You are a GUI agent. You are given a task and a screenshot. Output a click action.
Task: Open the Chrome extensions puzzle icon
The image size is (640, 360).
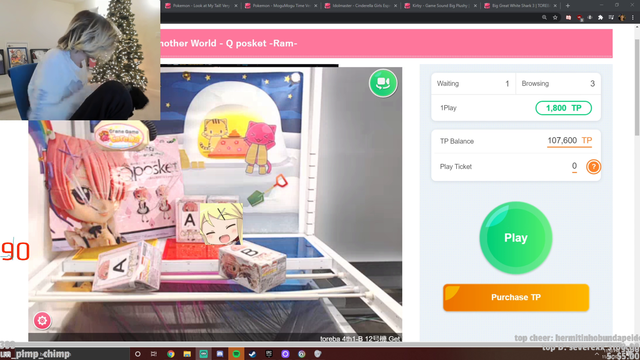(x=600, y=18)
